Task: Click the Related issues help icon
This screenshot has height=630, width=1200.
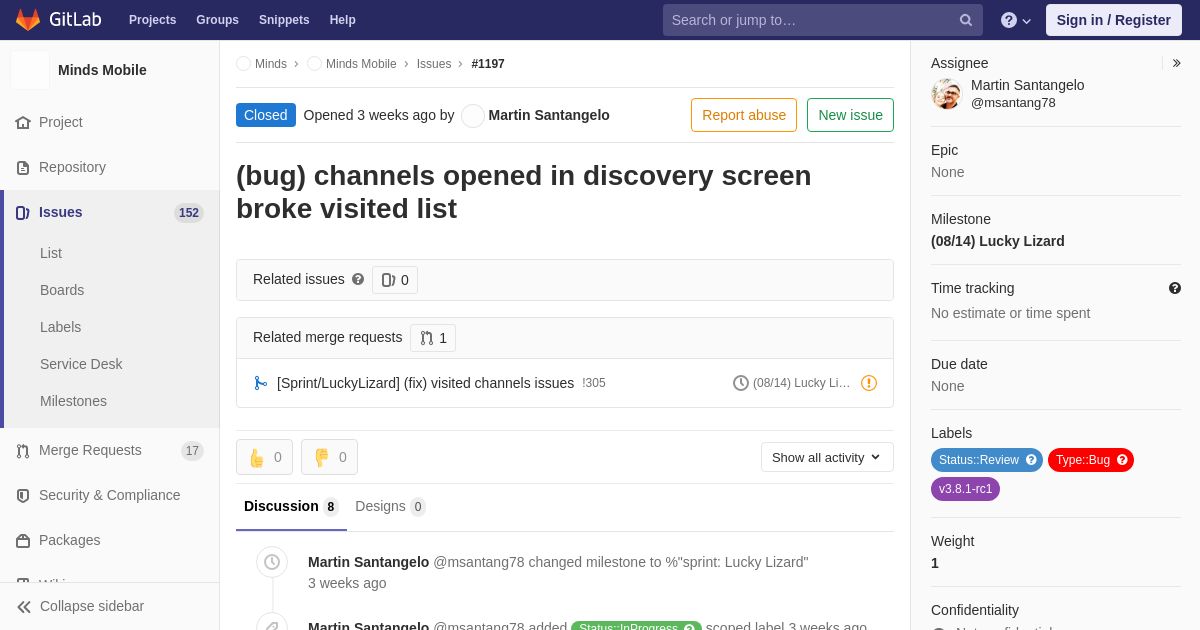Action: (358, 279)
